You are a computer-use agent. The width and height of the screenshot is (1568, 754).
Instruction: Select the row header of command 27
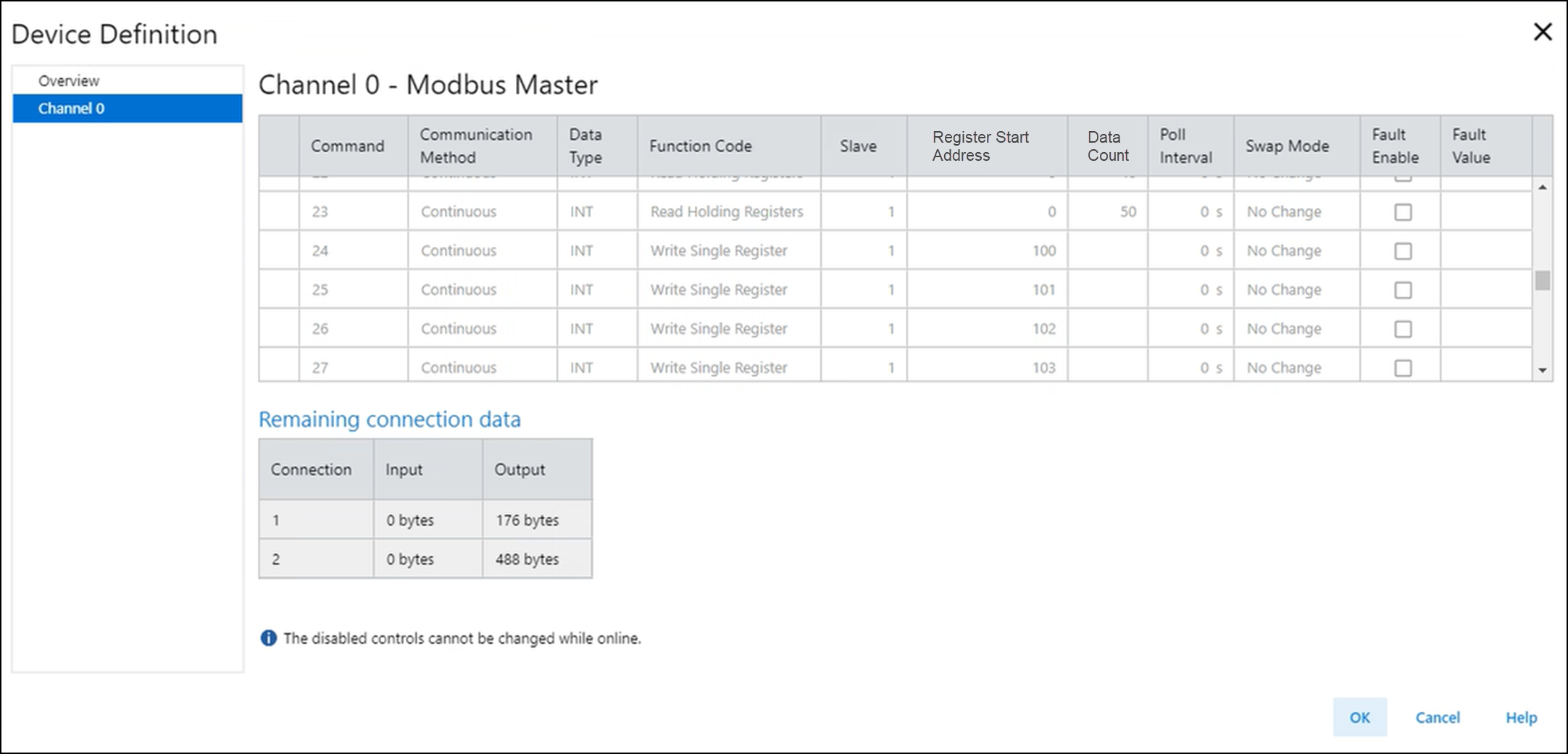[279, 366]
